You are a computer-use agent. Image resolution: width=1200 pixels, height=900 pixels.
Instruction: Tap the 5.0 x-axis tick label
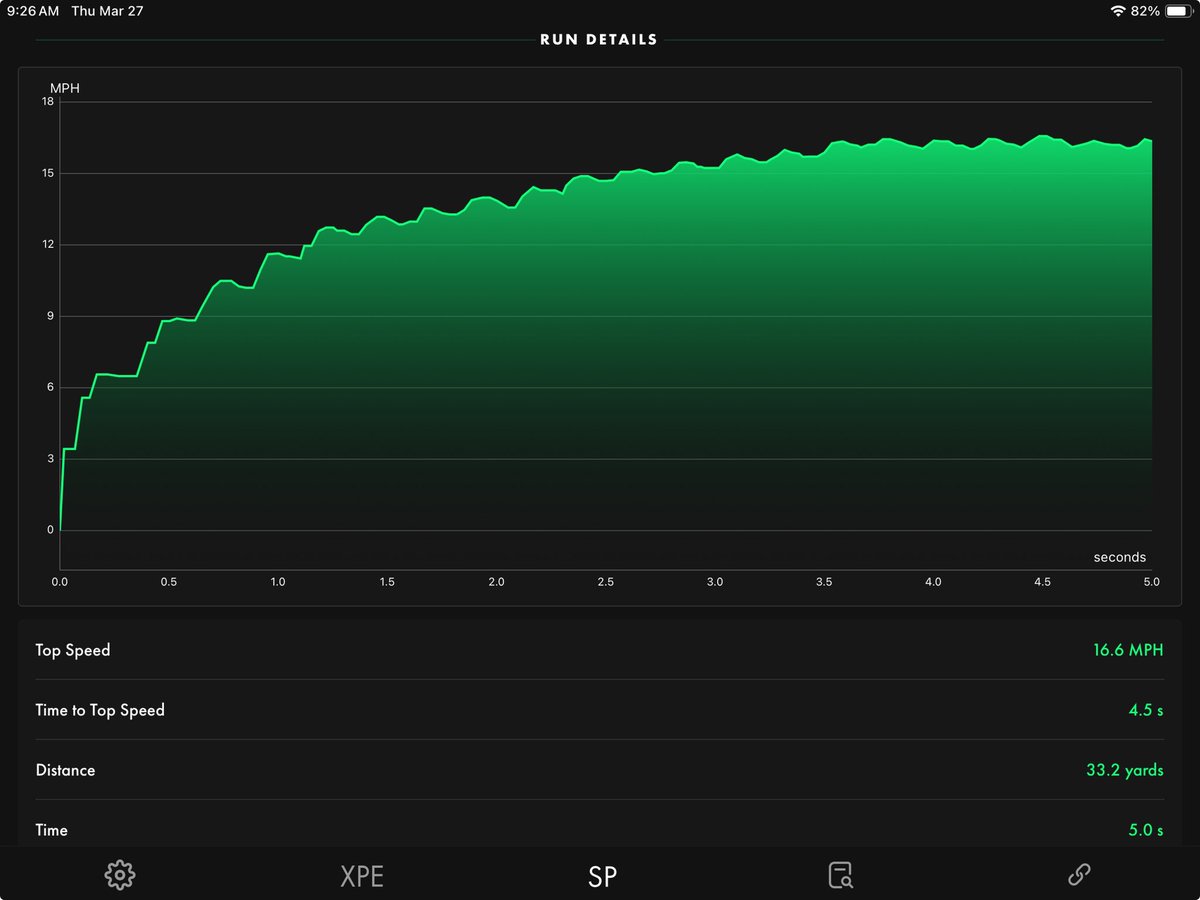[x=1151, y=582]
